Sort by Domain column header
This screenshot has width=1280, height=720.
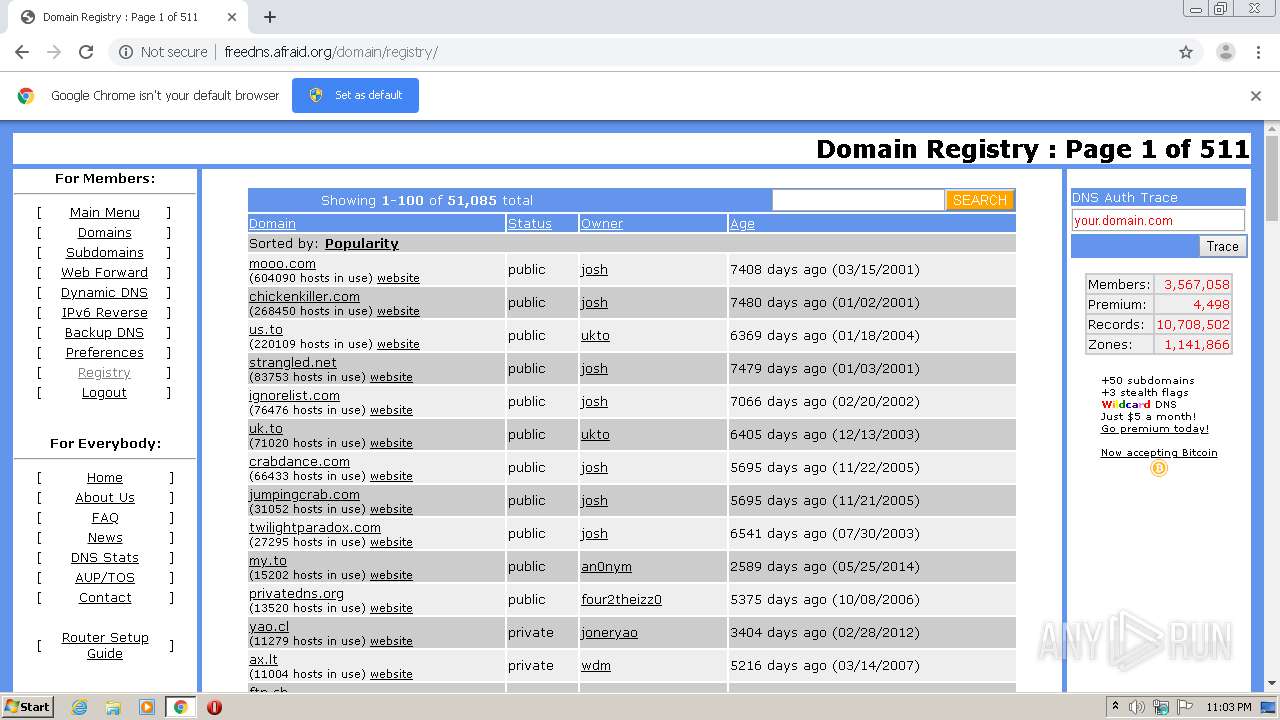272,224
